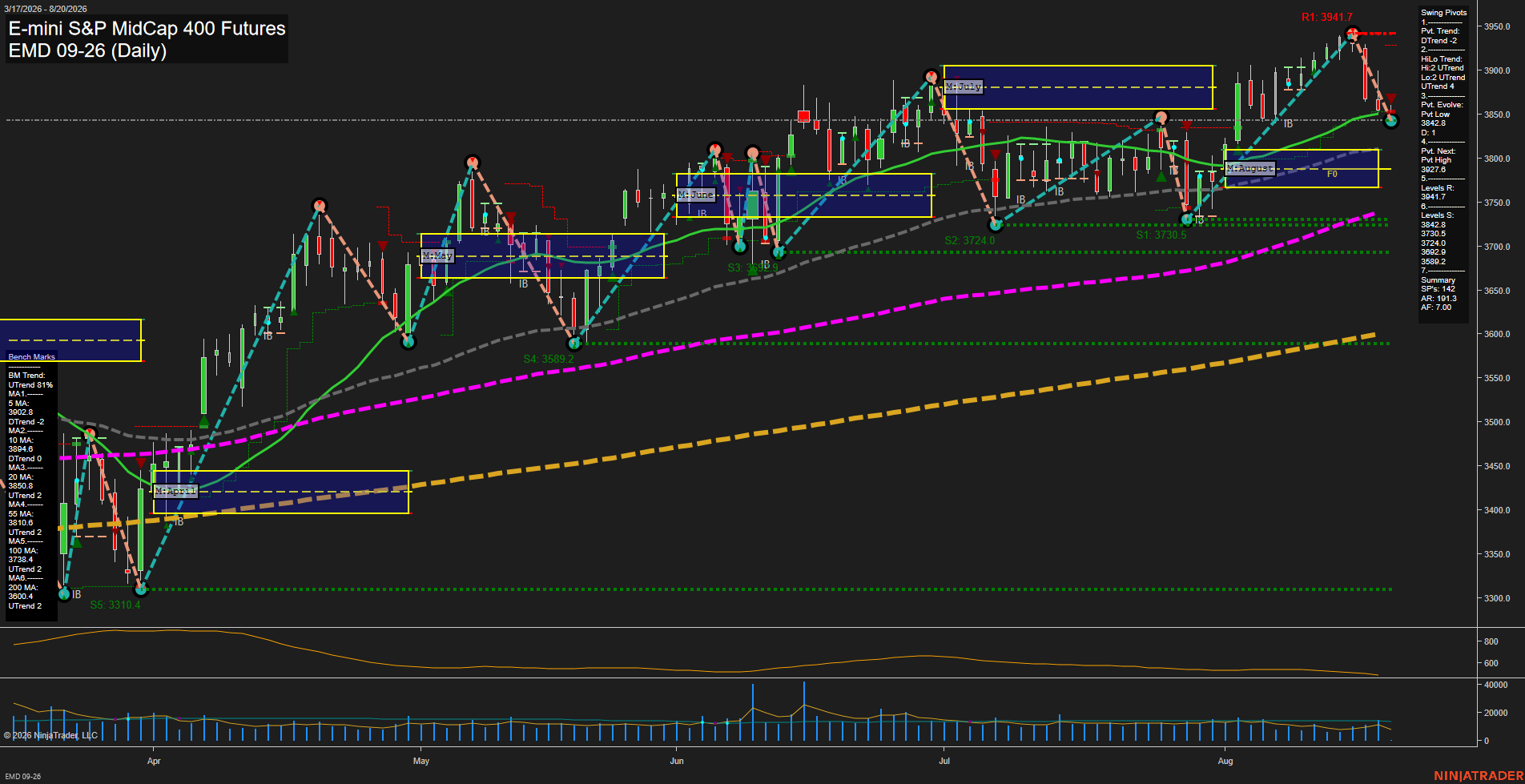Click the M:June monthly range label
1525x784 pixels.
[x=695, y=195]
